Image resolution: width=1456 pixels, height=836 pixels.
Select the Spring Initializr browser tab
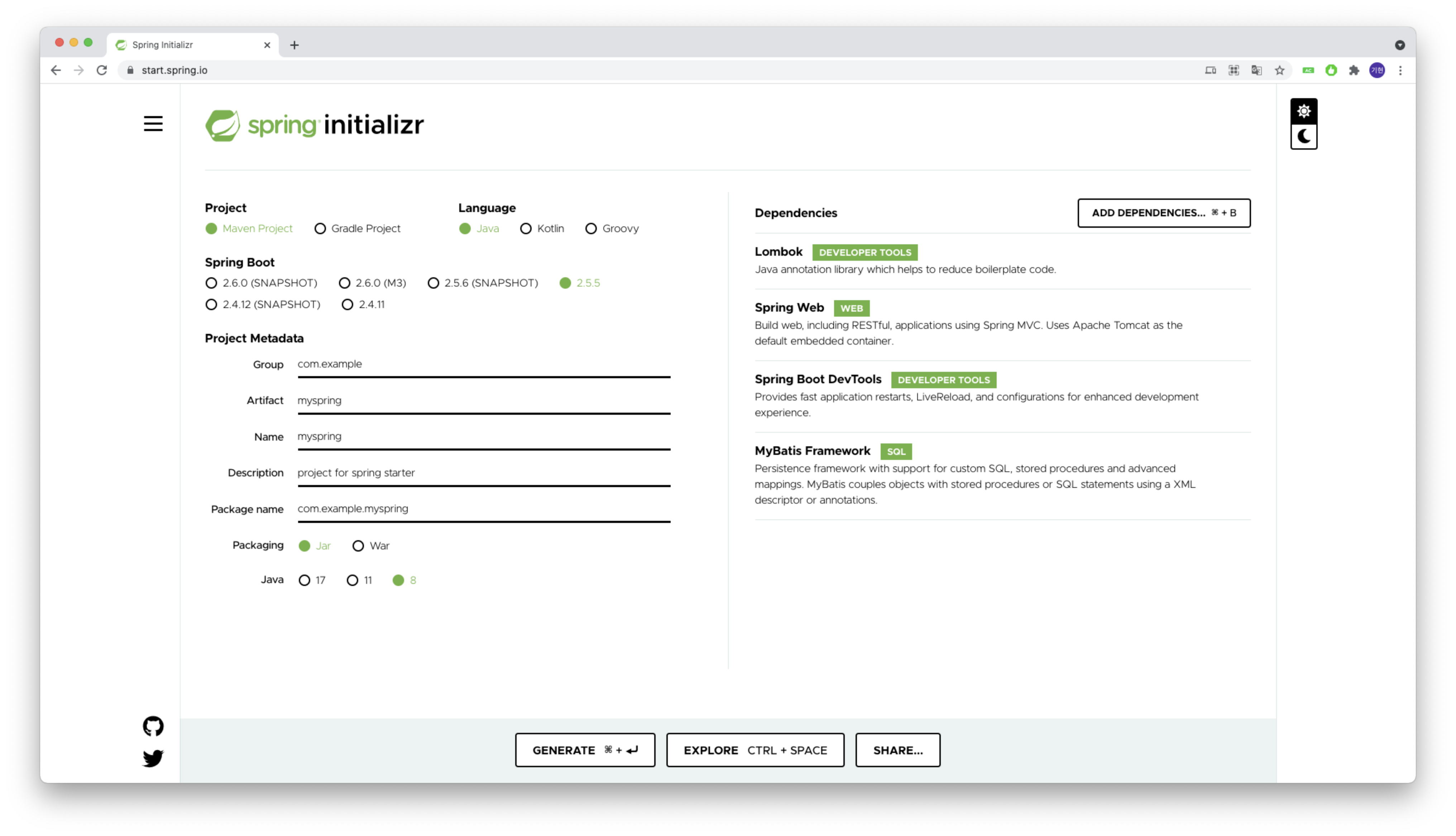click(x=192, y=45)
